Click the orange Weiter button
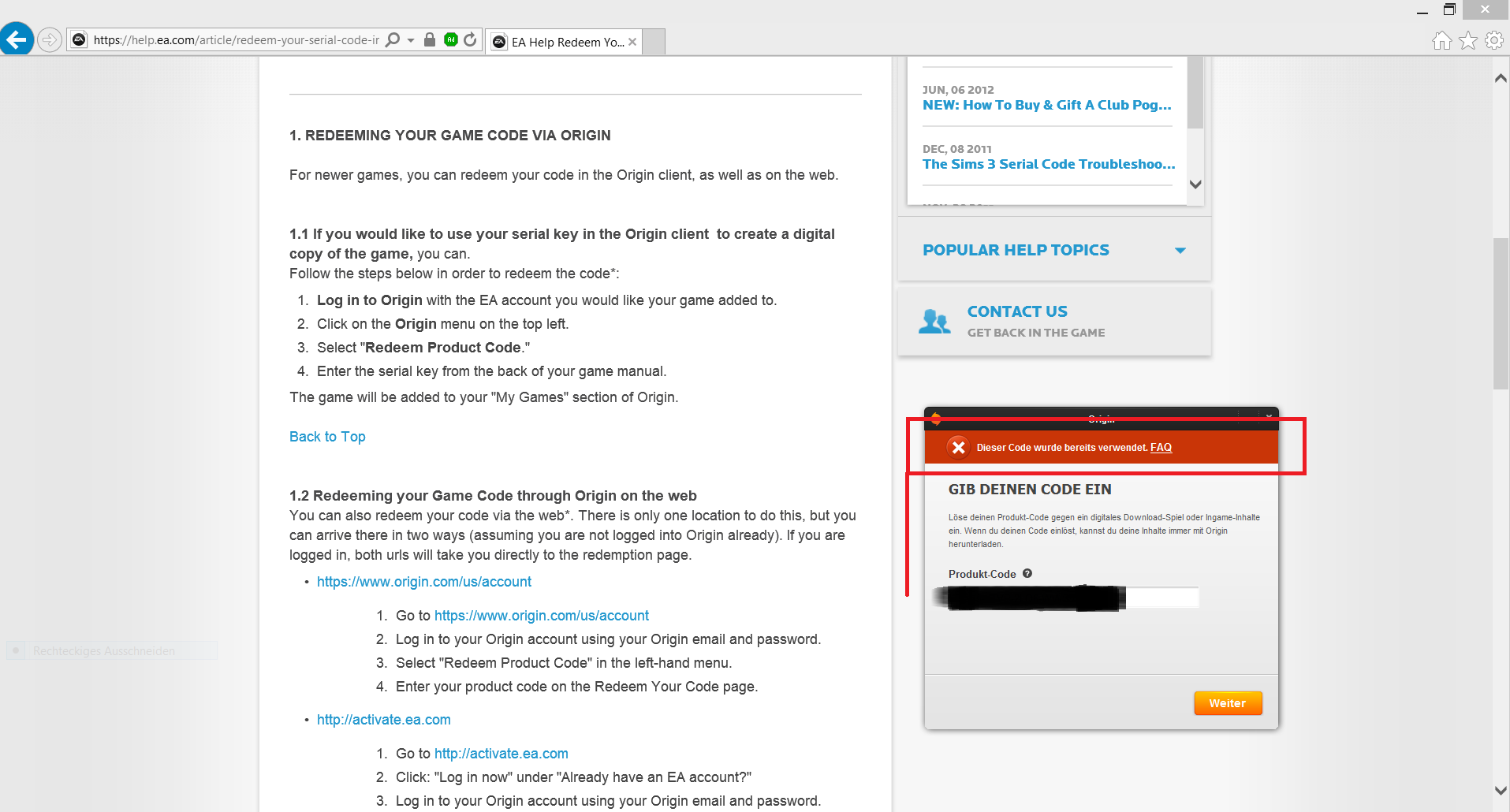This screenshot has height=812, width=1510. tap(1228, 703)
